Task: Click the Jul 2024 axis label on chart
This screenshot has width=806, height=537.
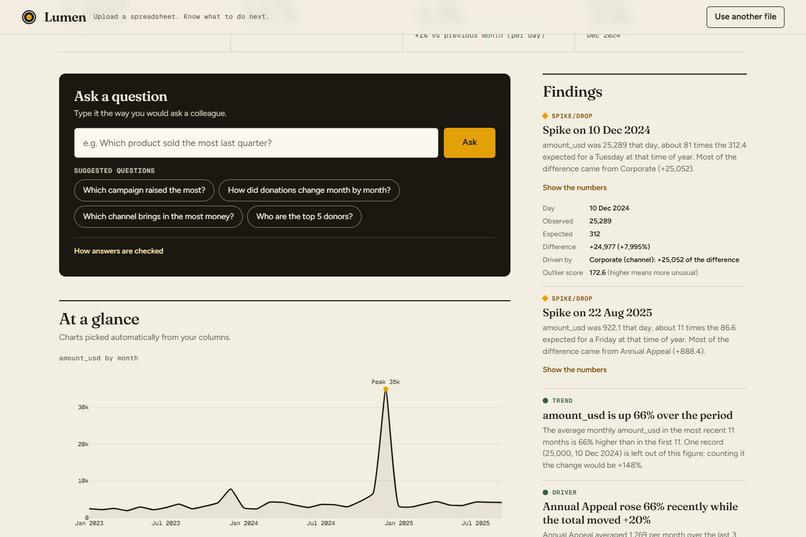Action: click(x=321, y=523)
